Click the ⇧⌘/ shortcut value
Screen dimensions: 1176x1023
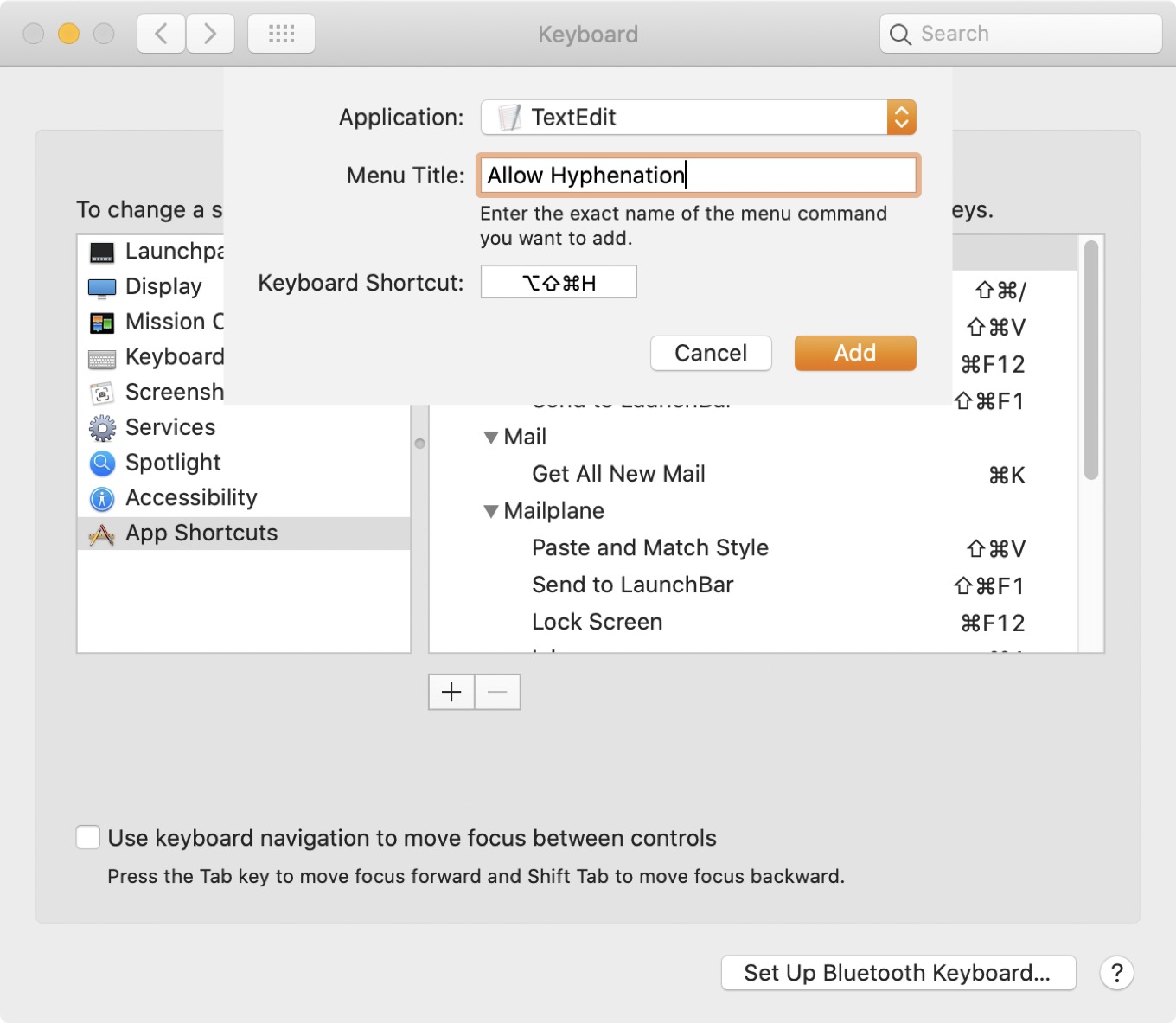click(x=1000, y=291)
